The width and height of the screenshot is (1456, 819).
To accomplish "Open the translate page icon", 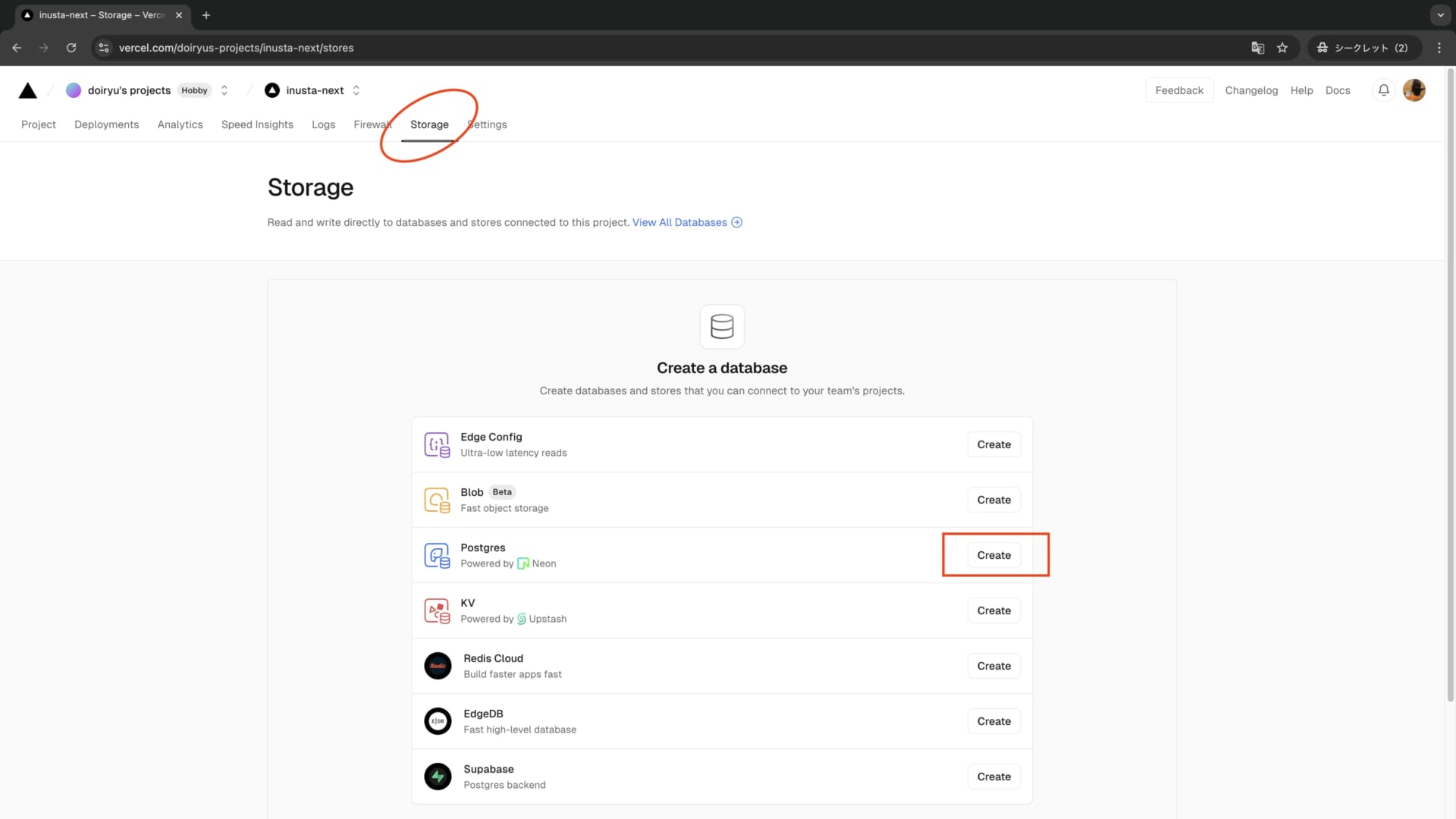I will click(x=1257, y=48).
